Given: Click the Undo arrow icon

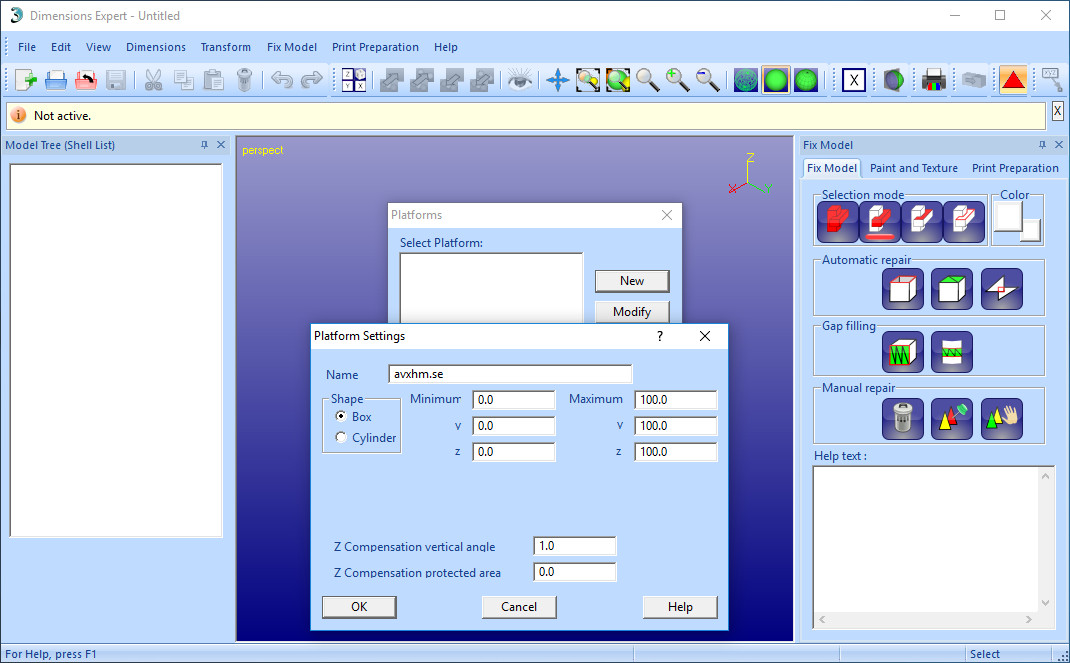Looking at the screenshot, I should [x=281, y=80].
